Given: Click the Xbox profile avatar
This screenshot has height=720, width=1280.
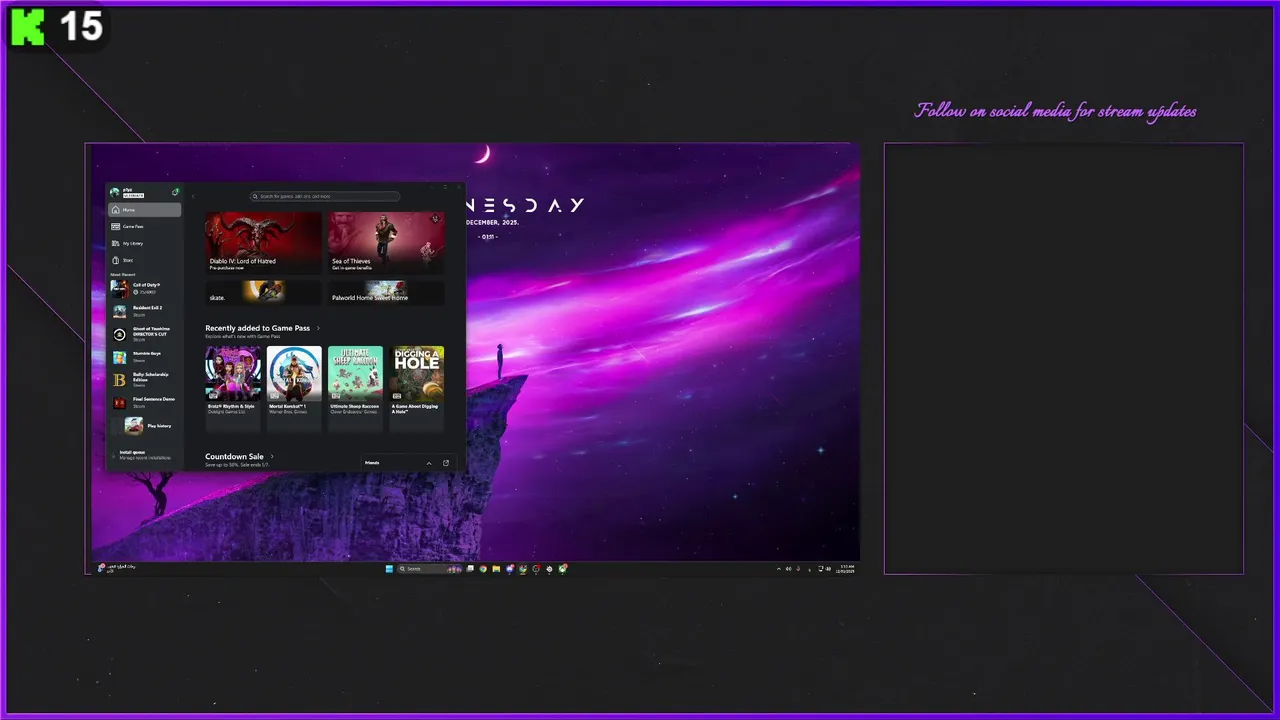Looking at the screenshot, I should coord(115,192).
